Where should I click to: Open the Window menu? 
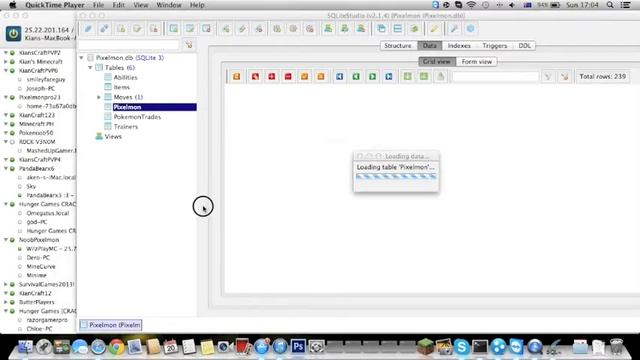[x=169, y=5]
